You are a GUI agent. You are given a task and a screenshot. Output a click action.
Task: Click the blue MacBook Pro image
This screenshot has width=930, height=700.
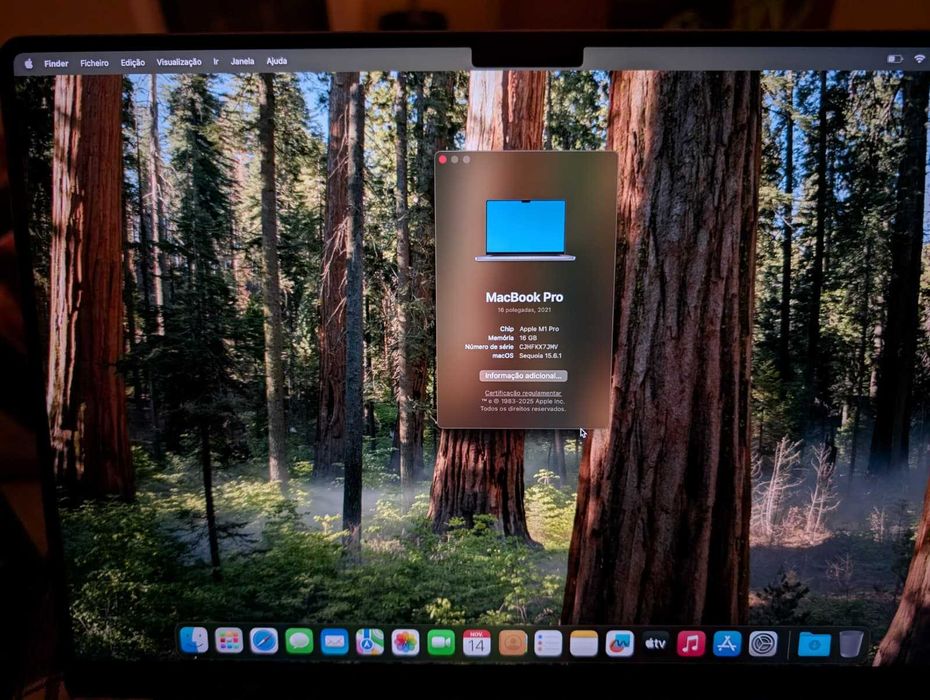pos(525,230)
